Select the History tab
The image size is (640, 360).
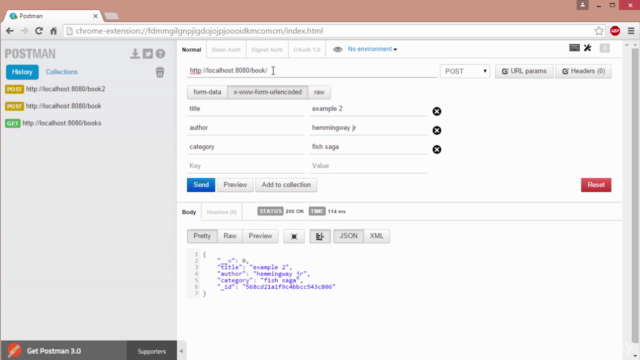(22, 72)
